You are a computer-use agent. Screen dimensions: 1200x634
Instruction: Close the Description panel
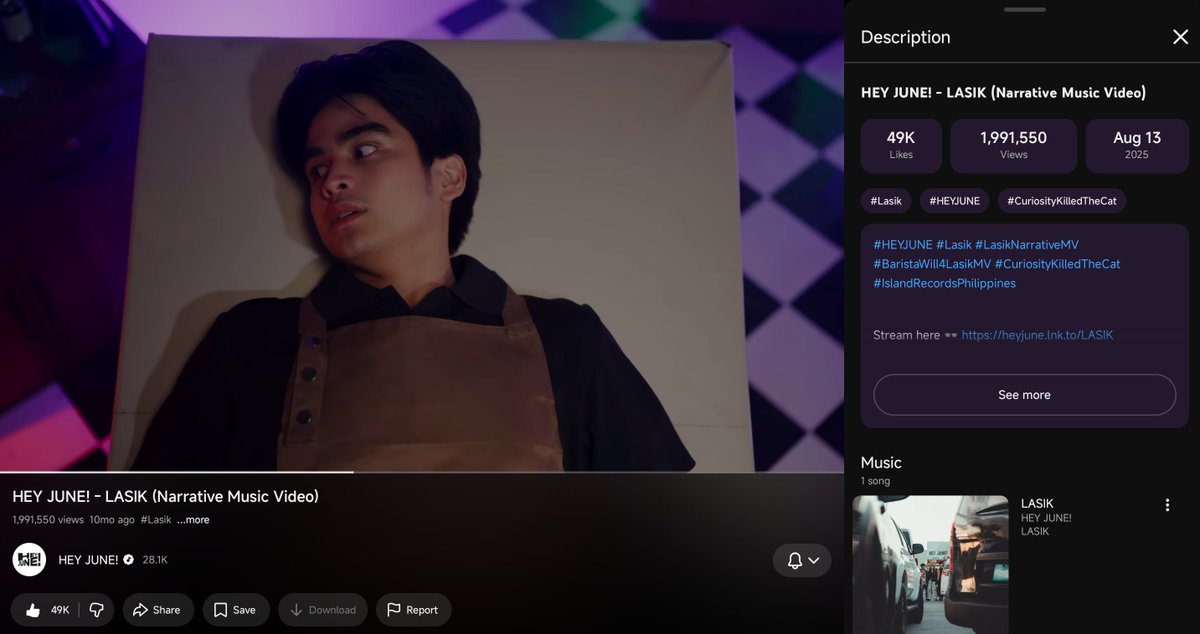(1180, 37)
